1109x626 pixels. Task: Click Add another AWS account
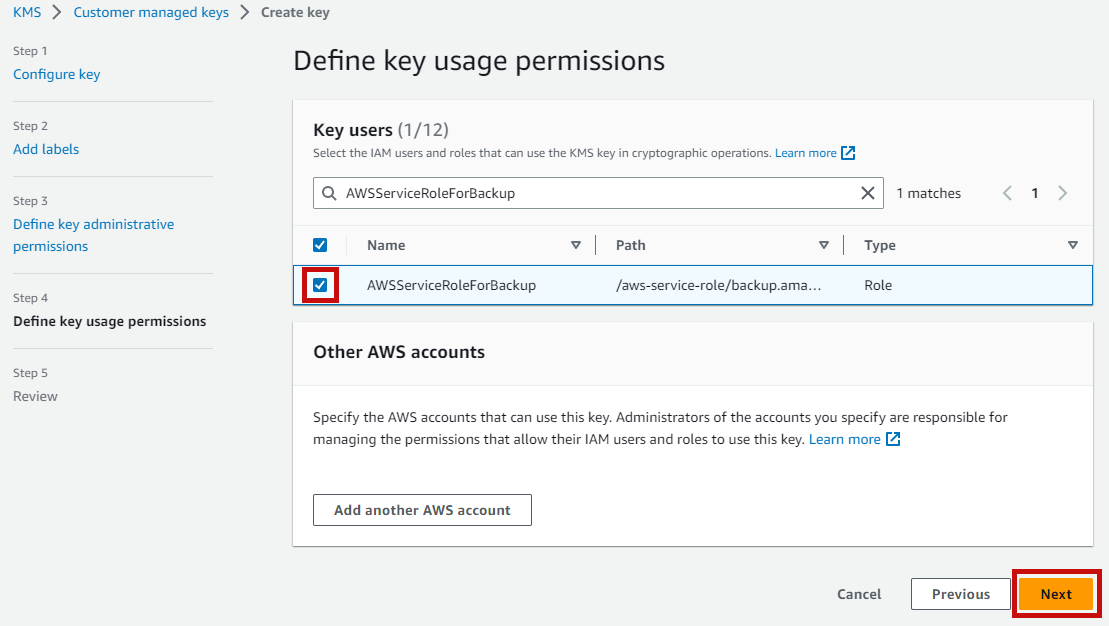tap(422, 510)
